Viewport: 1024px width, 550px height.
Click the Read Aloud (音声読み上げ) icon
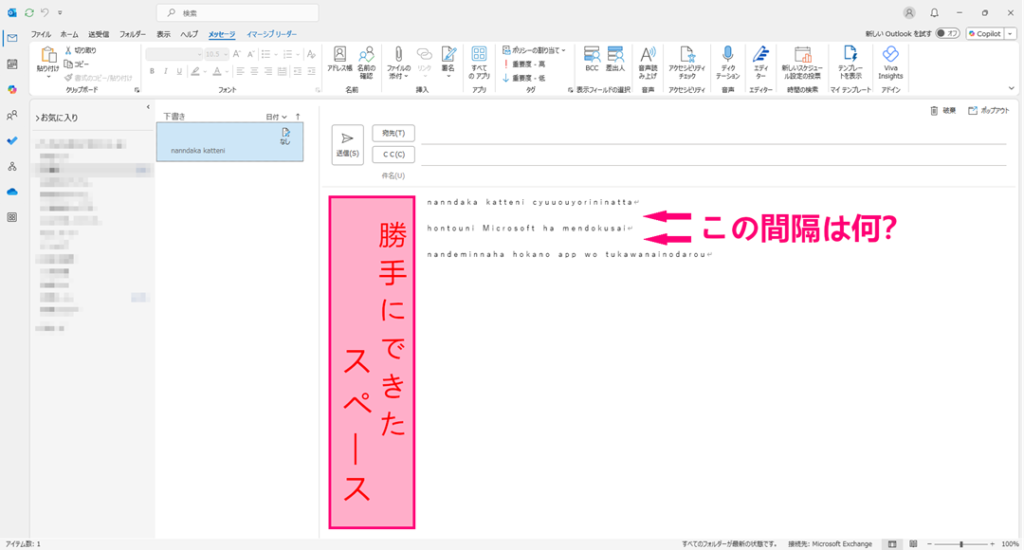point(647,60)
